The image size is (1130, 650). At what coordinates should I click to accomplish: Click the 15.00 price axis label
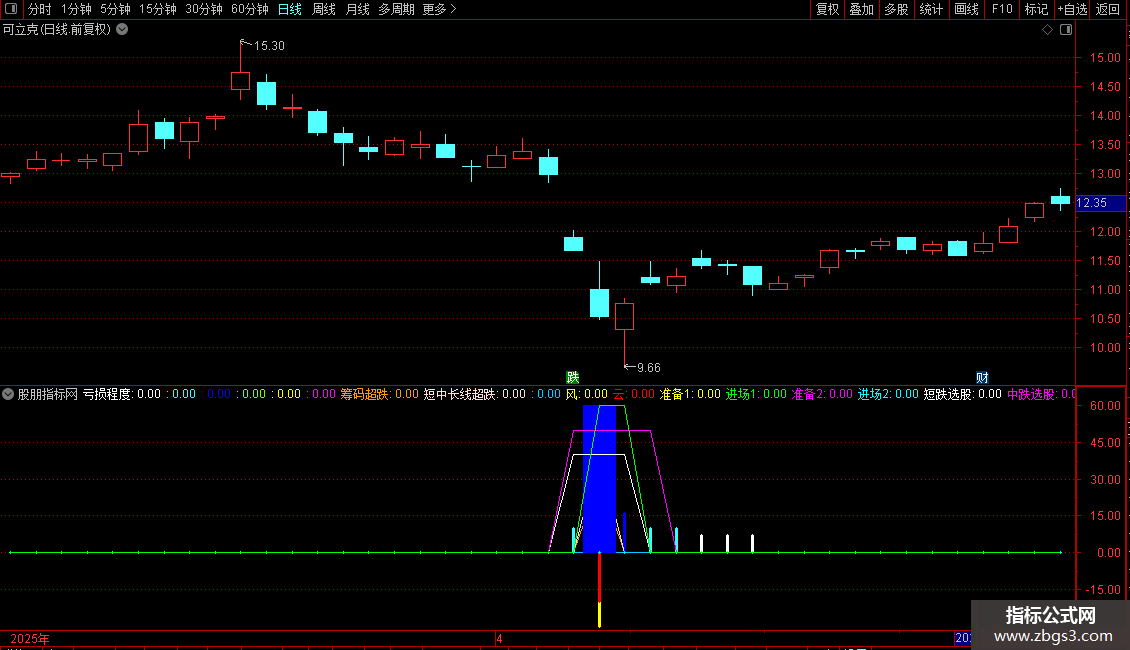coord(1105,58)
